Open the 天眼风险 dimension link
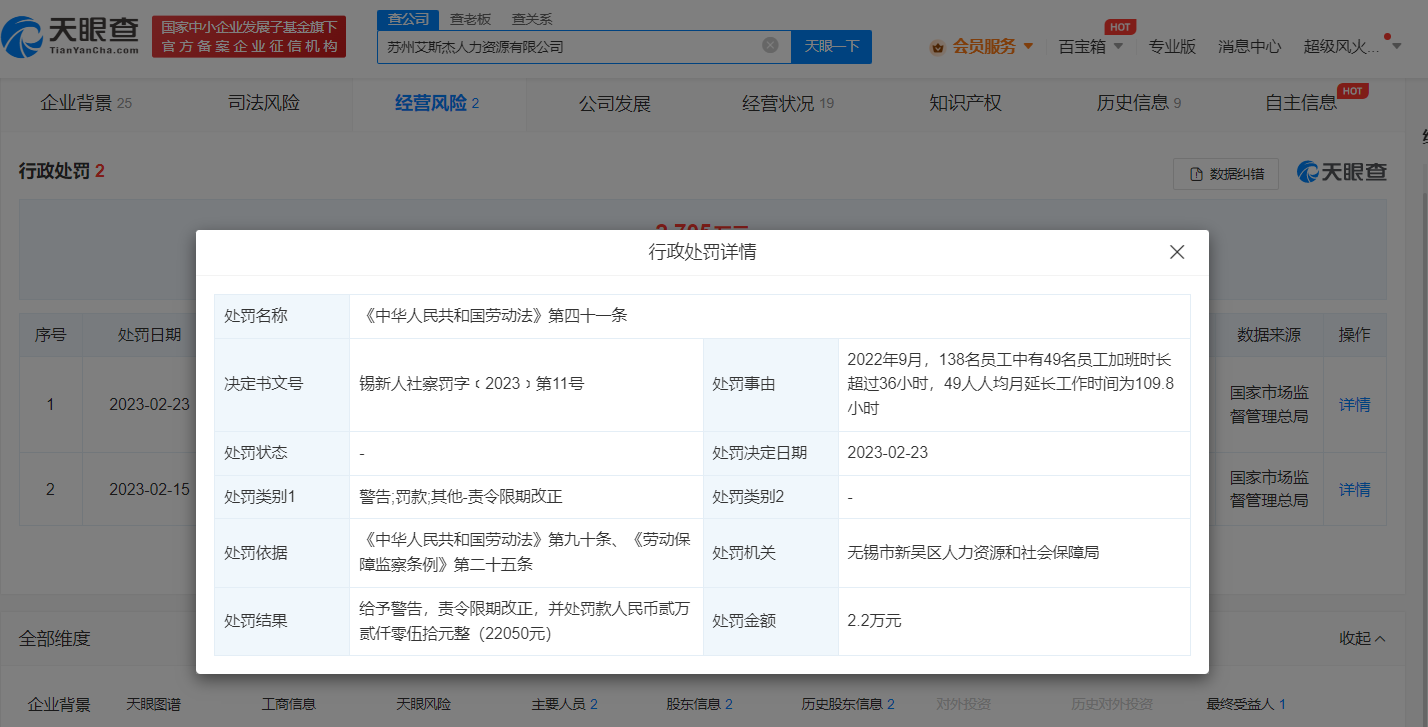1428x727 pixels. coord(424,704)
